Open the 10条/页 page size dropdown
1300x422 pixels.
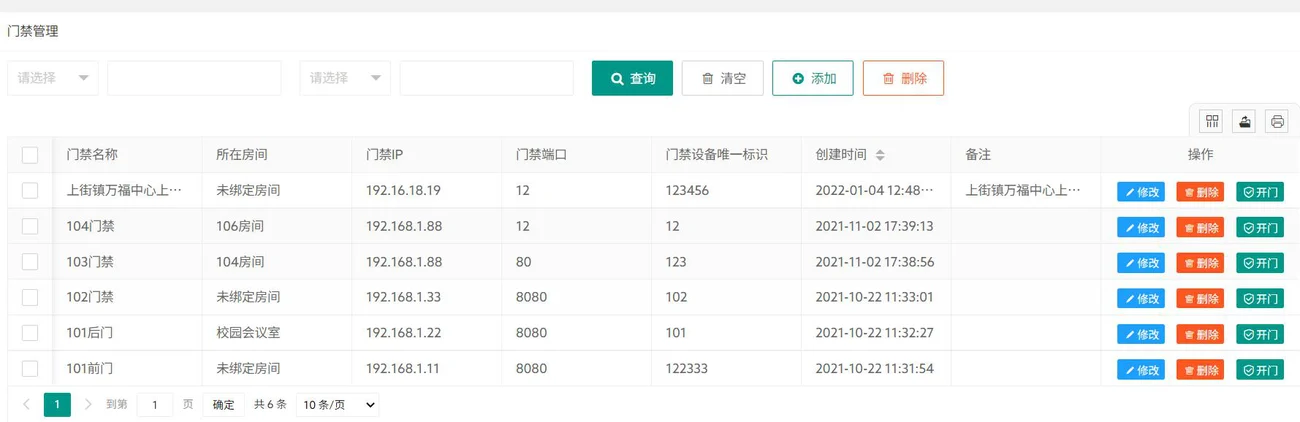point(338,404)
